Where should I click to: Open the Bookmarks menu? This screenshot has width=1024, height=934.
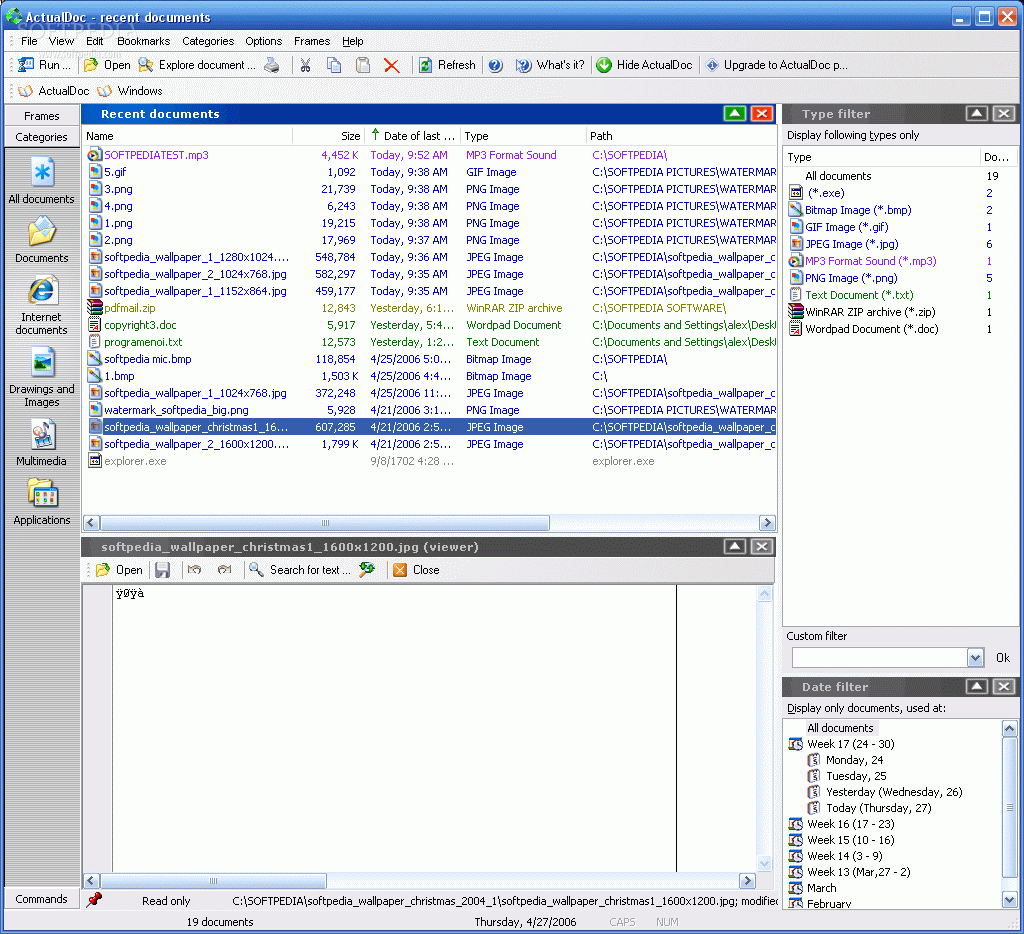(144, 41)
